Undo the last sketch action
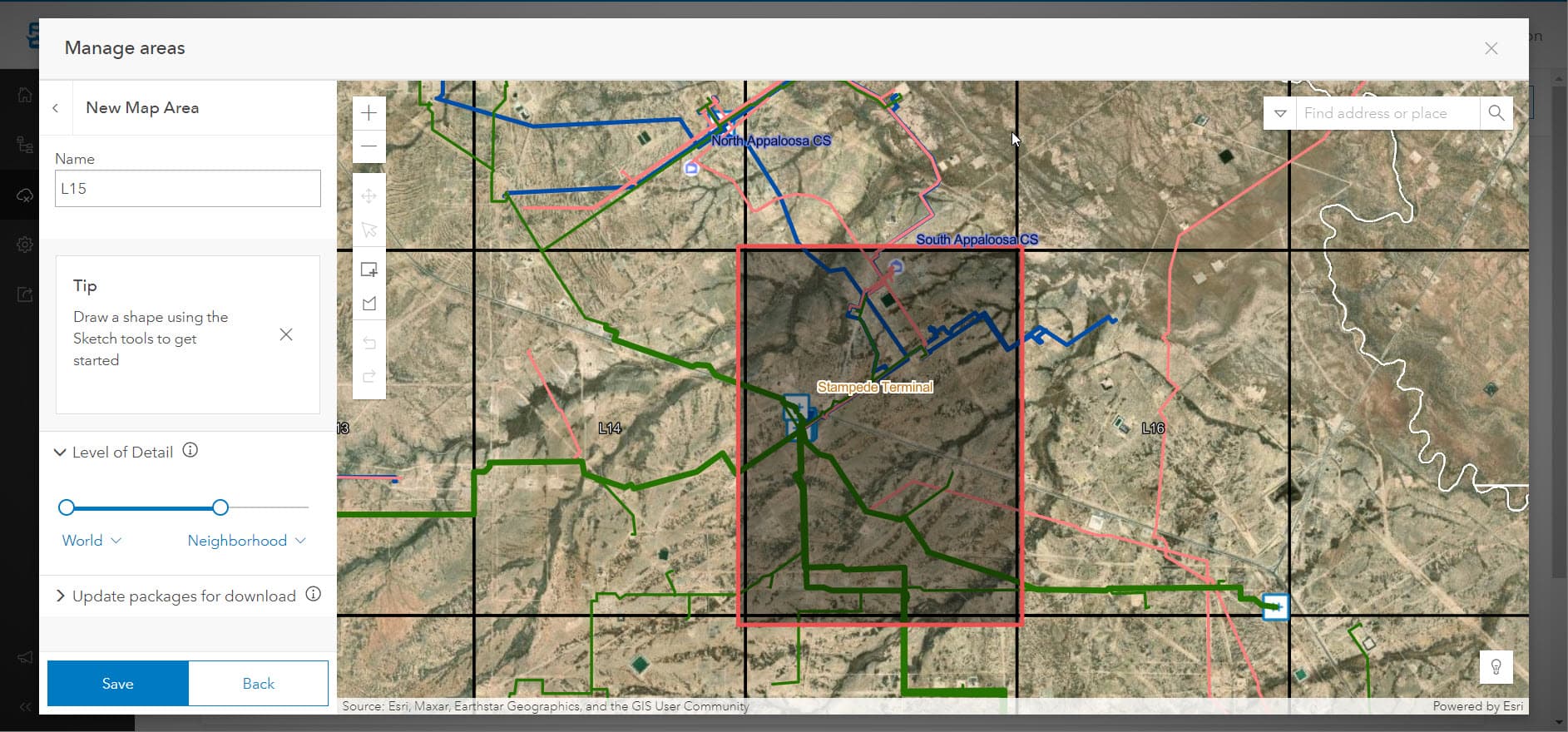 click(x=369, y=343)
